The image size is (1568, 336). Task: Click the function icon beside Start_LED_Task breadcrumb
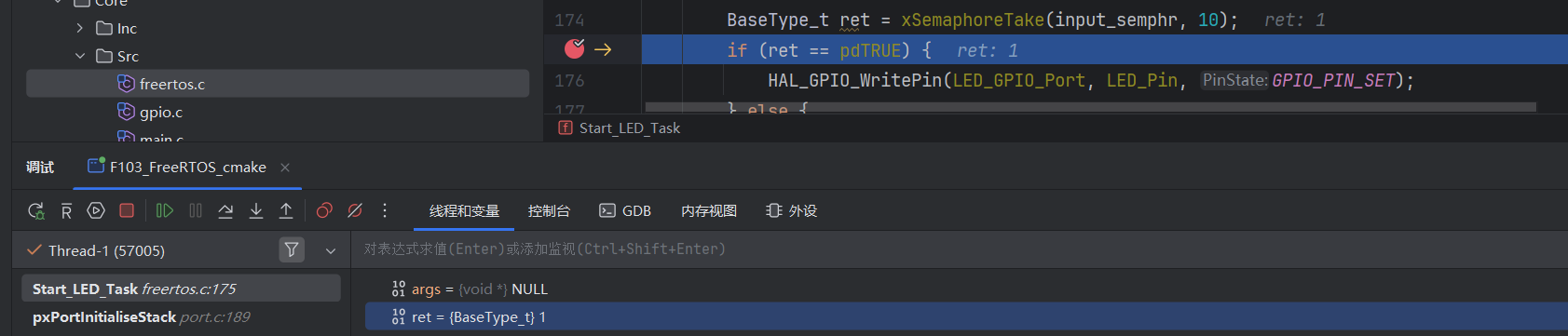coord(566,128)
